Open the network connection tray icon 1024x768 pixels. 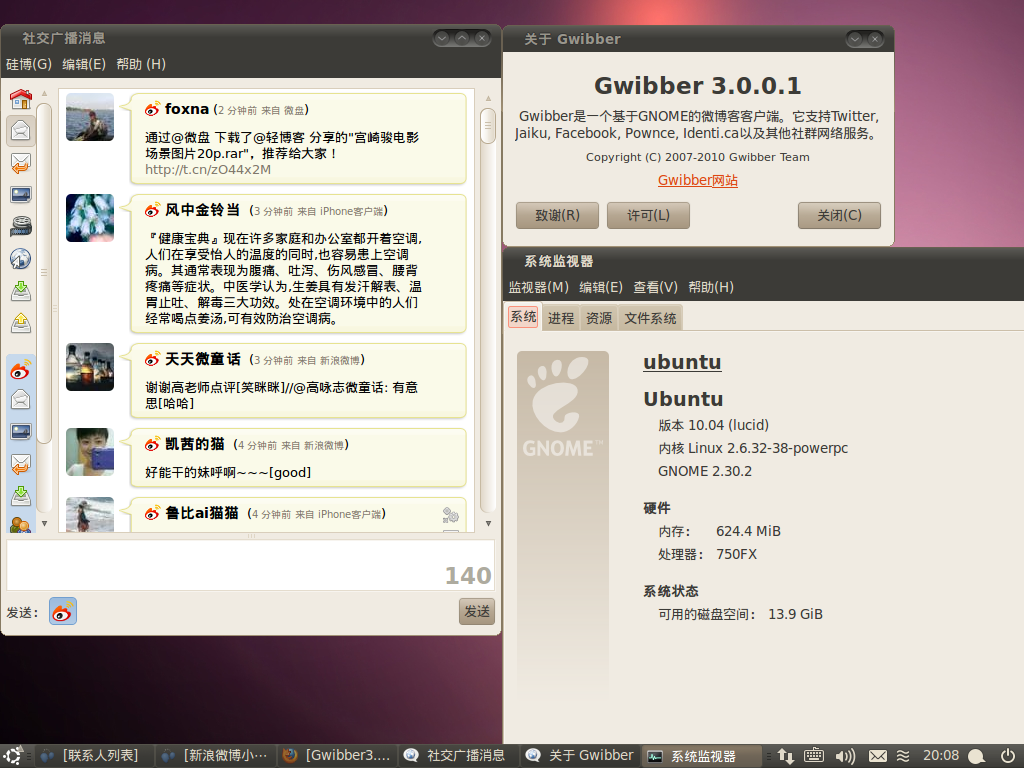(786, 756)
